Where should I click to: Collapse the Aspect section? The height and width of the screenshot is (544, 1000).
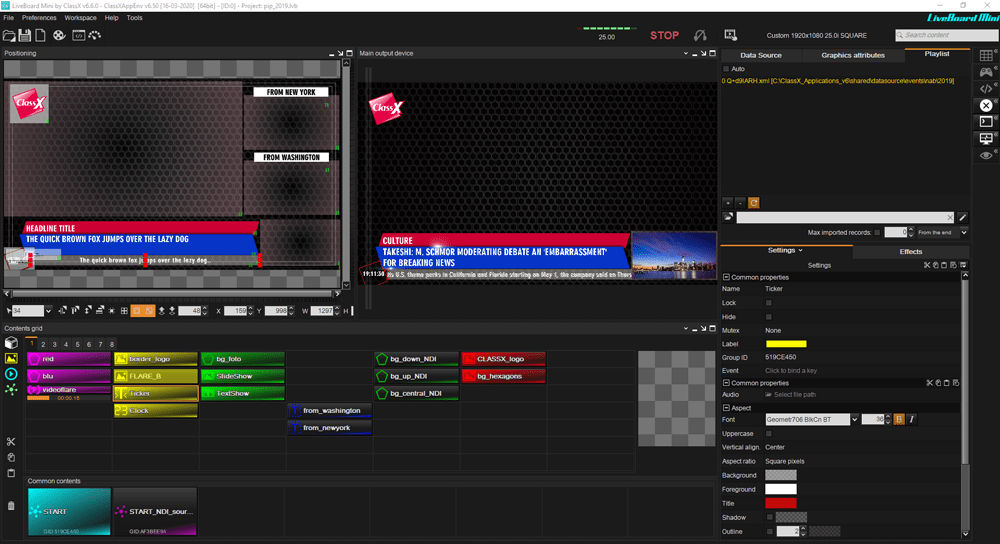point(726,408)
